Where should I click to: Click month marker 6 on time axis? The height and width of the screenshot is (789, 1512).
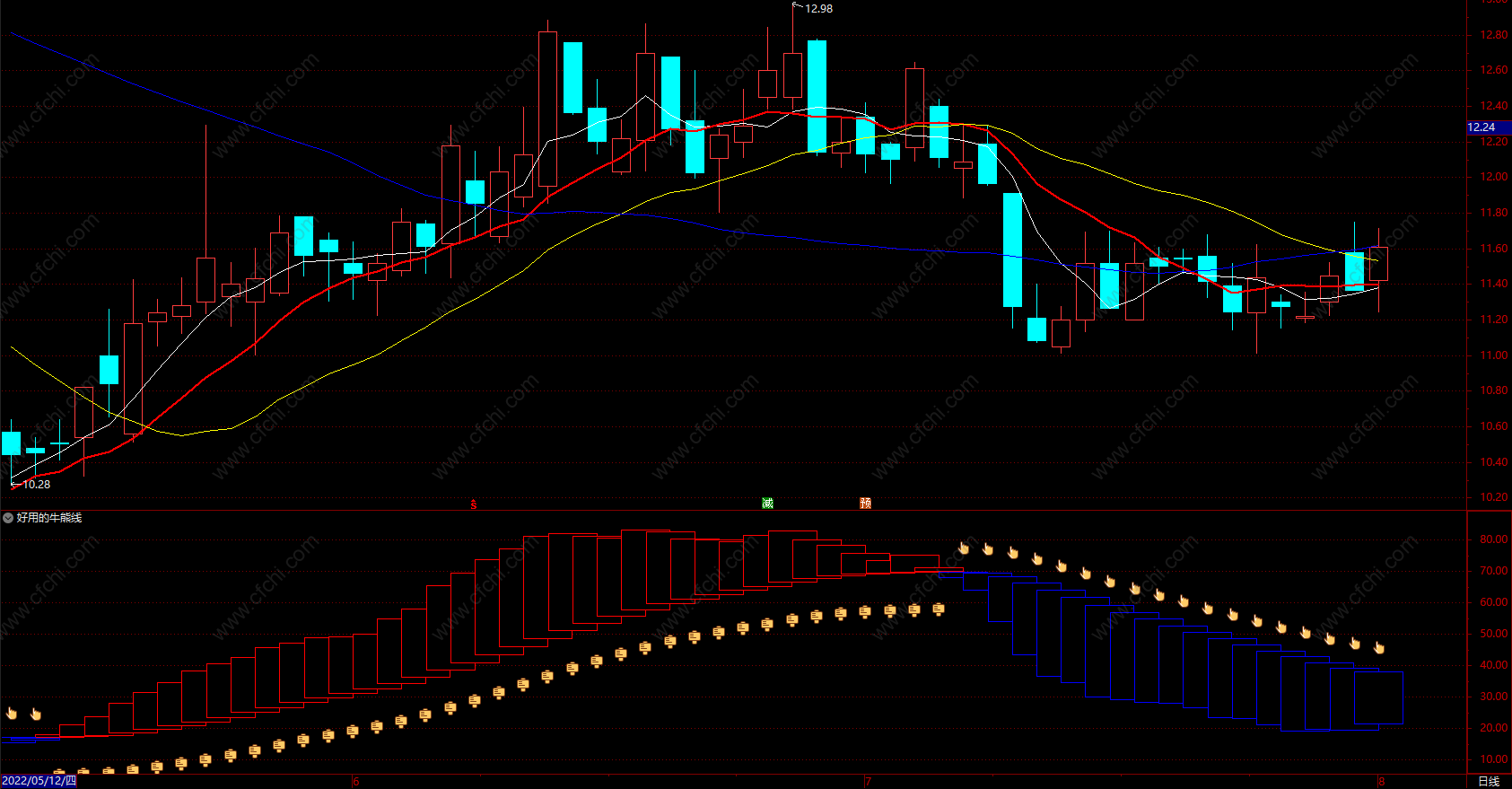[356, 782]
